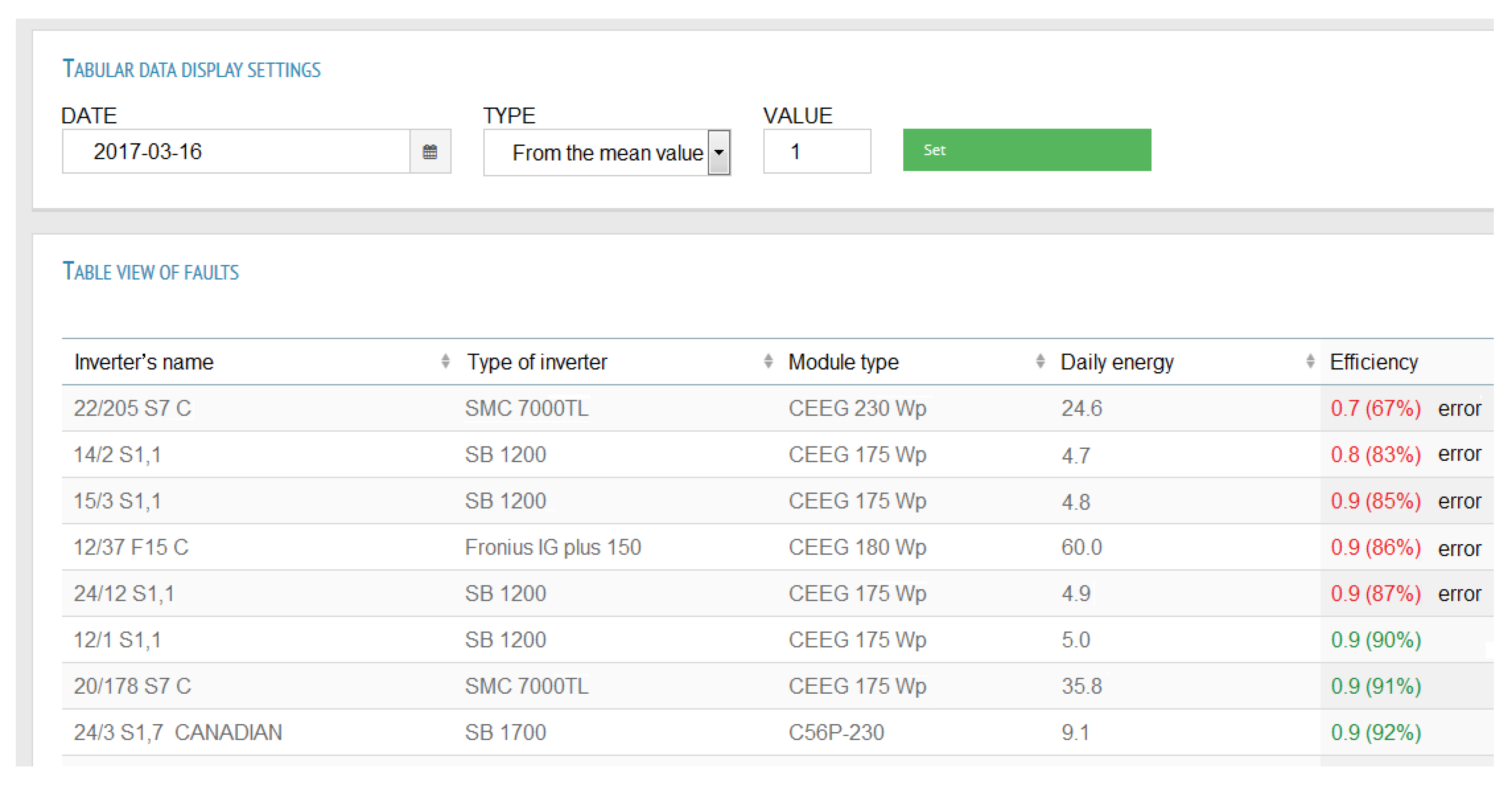This screenshot has width=1512, height=789.
Task: Open the TYPE dropdown arrow
Action: point(719,153)
